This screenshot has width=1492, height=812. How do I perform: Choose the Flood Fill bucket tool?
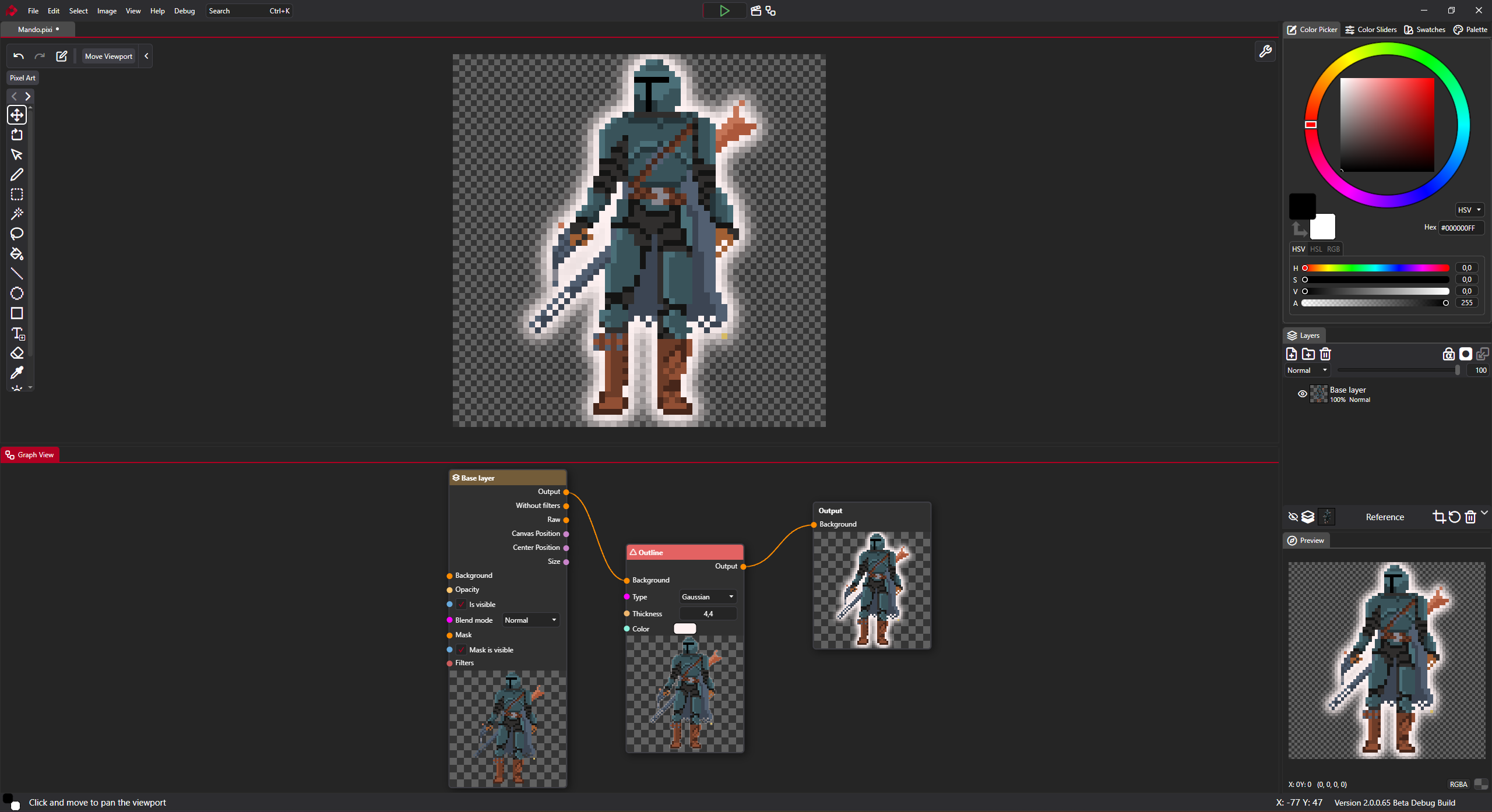tap(17, 254)
